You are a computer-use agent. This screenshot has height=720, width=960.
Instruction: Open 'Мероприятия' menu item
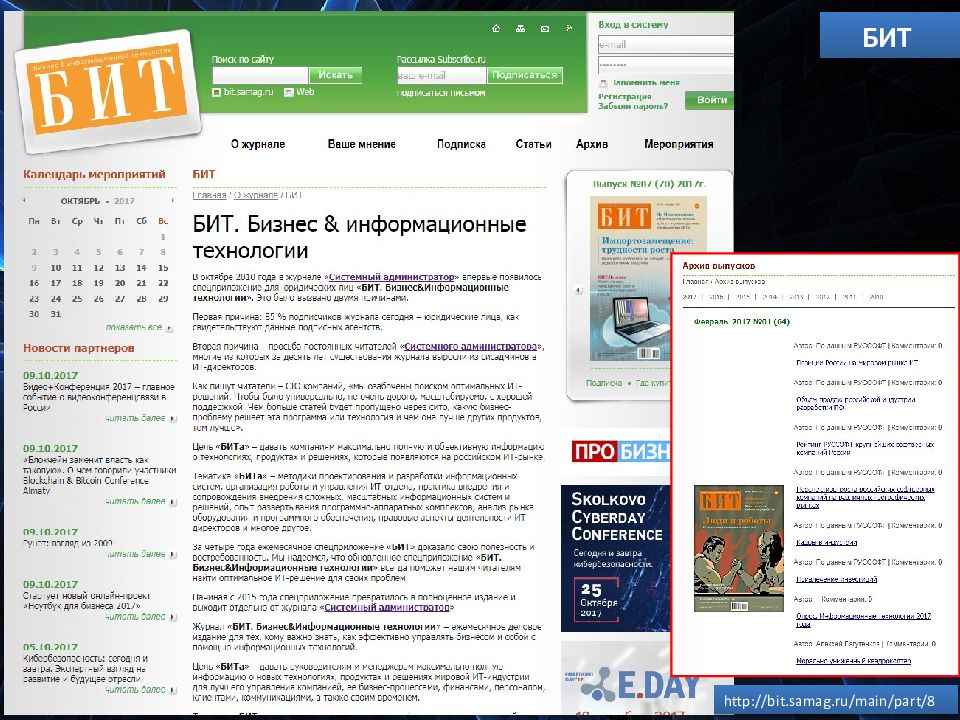click(678, 144)
